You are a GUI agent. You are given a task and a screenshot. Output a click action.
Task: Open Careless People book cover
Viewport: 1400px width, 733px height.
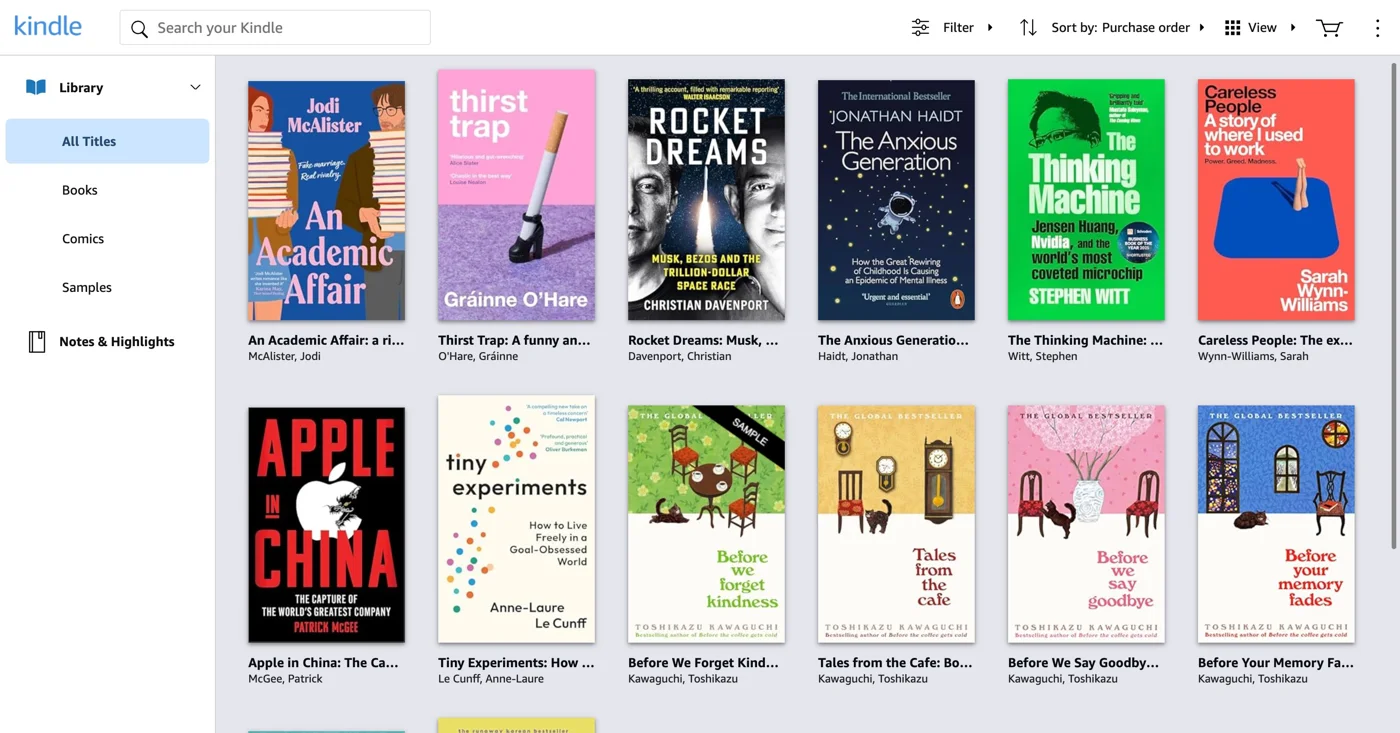[x=1276, y=200]
